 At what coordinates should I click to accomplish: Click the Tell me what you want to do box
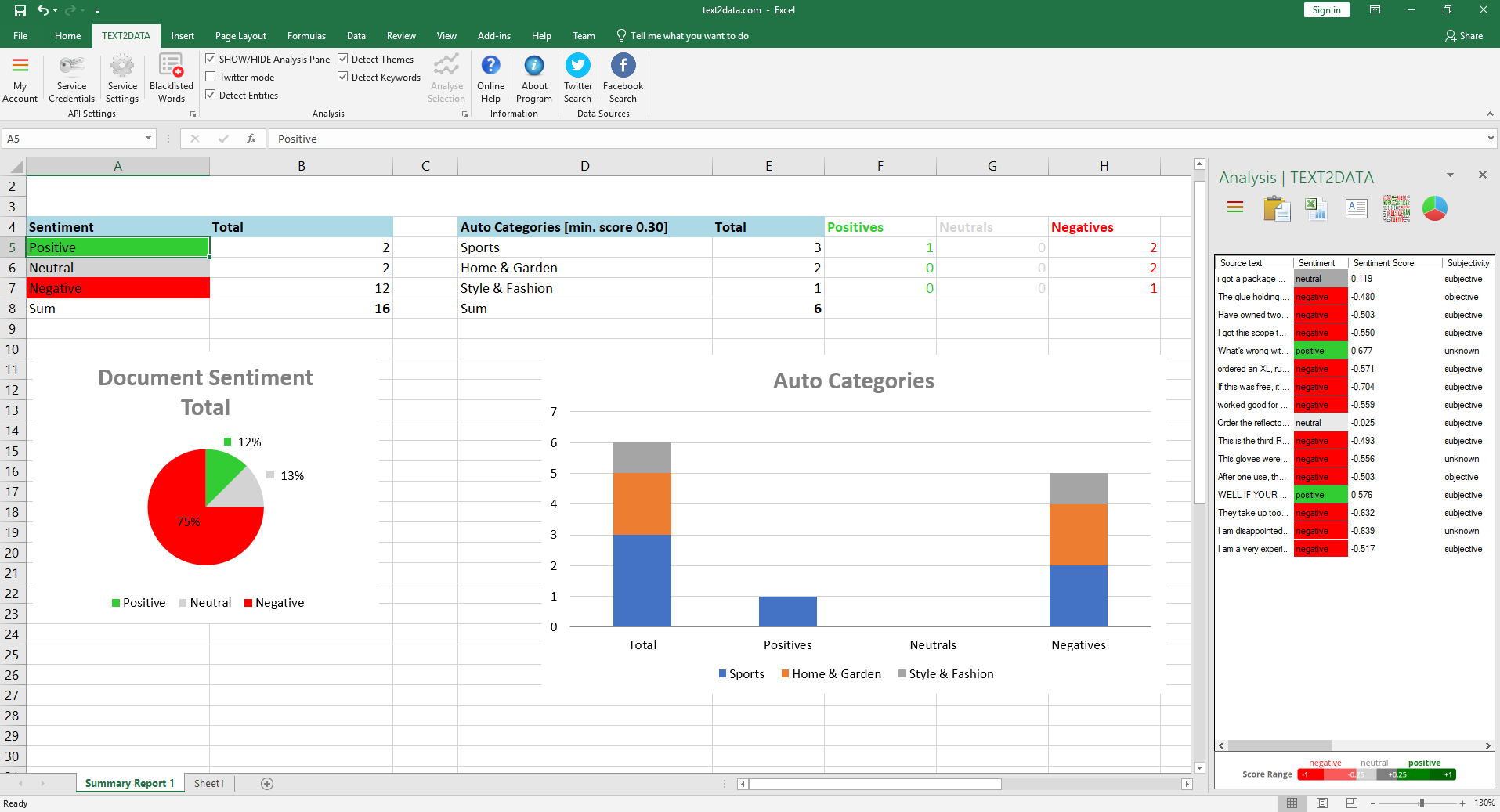click(682, 36)
